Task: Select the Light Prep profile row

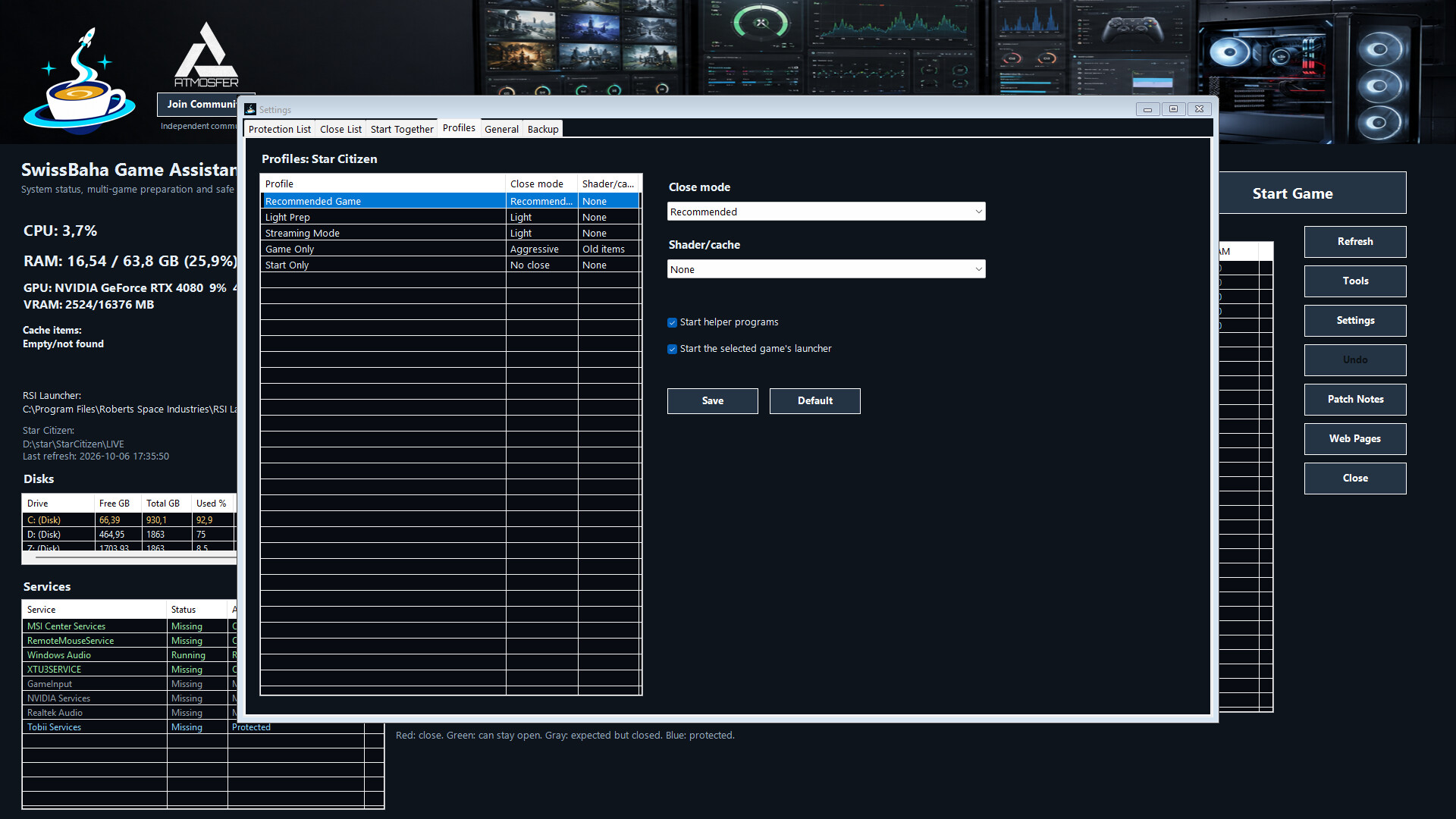Action: (450, 217)
